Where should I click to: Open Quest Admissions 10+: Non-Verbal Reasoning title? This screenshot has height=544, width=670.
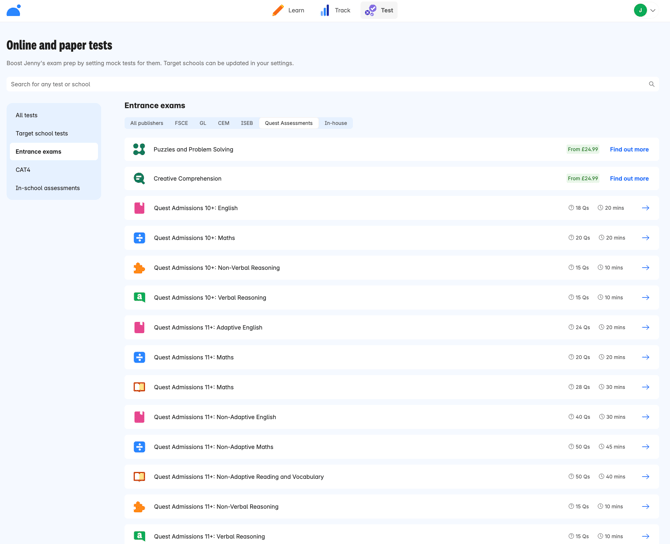(217, 268)
